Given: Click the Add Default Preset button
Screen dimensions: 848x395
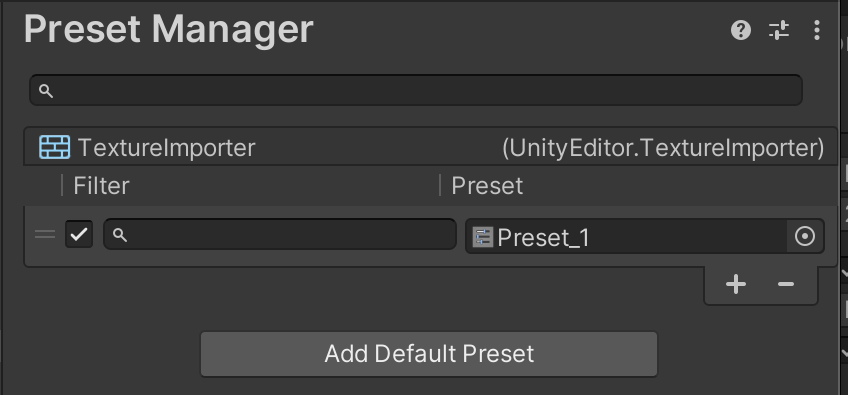Looking at the screenshot, I should (429, 354).
